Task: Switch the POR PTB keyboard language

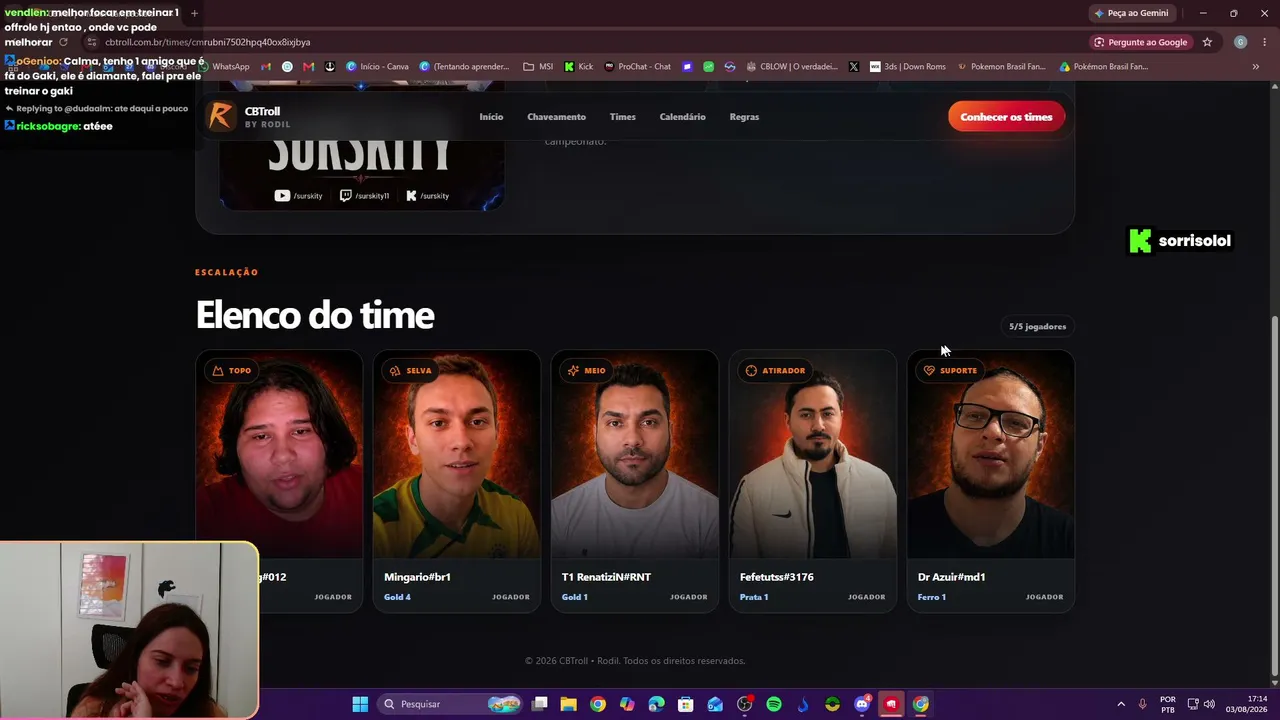Action: pyautogui.click(x=1168, y=704)
